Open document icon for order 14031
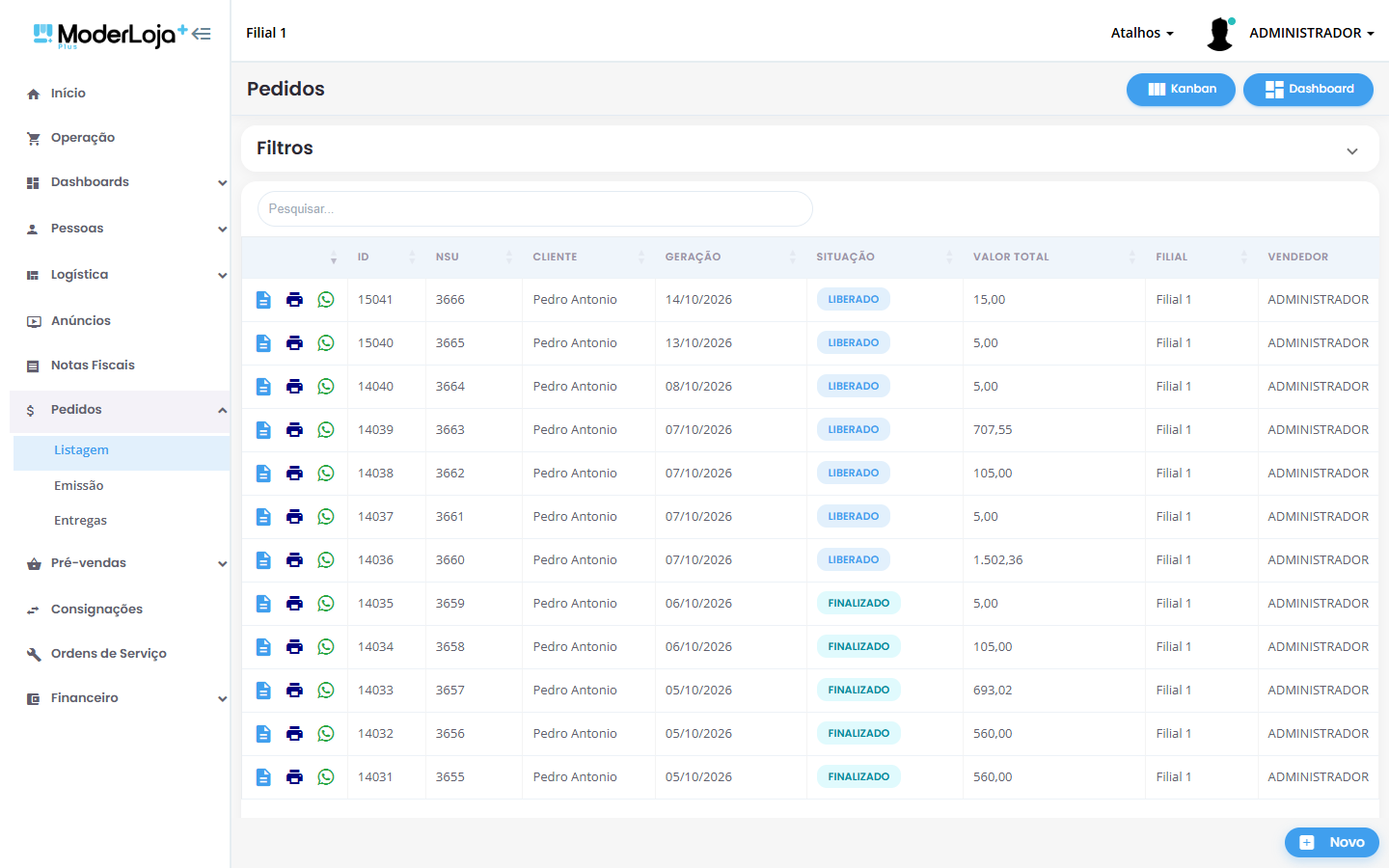Viewport: 1389px width, 868px height. pyautogui.click(x=263, y=777)
